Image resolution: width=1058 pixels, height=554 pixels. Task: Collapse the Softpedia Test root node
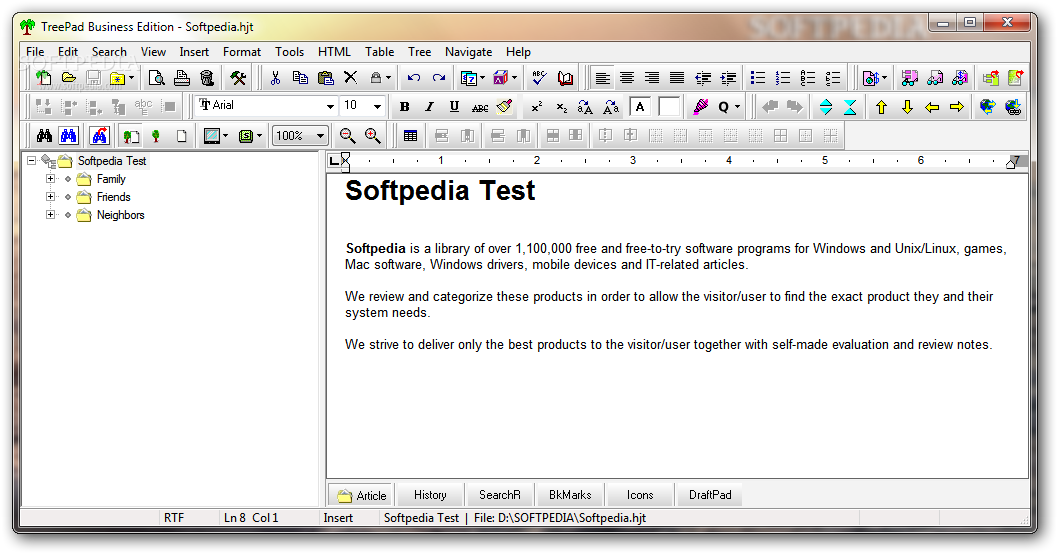(31, 161)
